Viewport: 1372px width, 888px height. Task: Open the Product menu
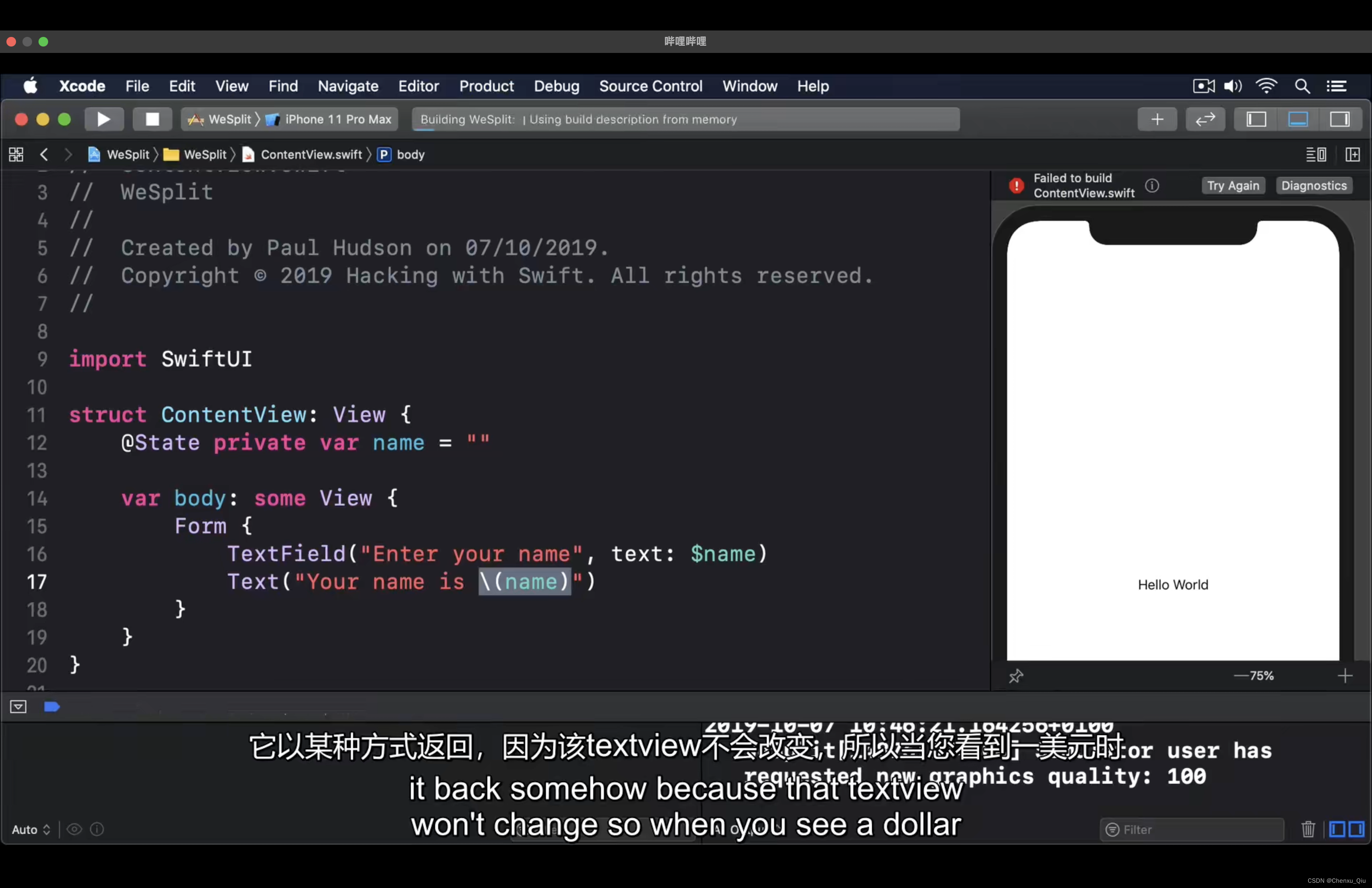[x=486, y=87]
